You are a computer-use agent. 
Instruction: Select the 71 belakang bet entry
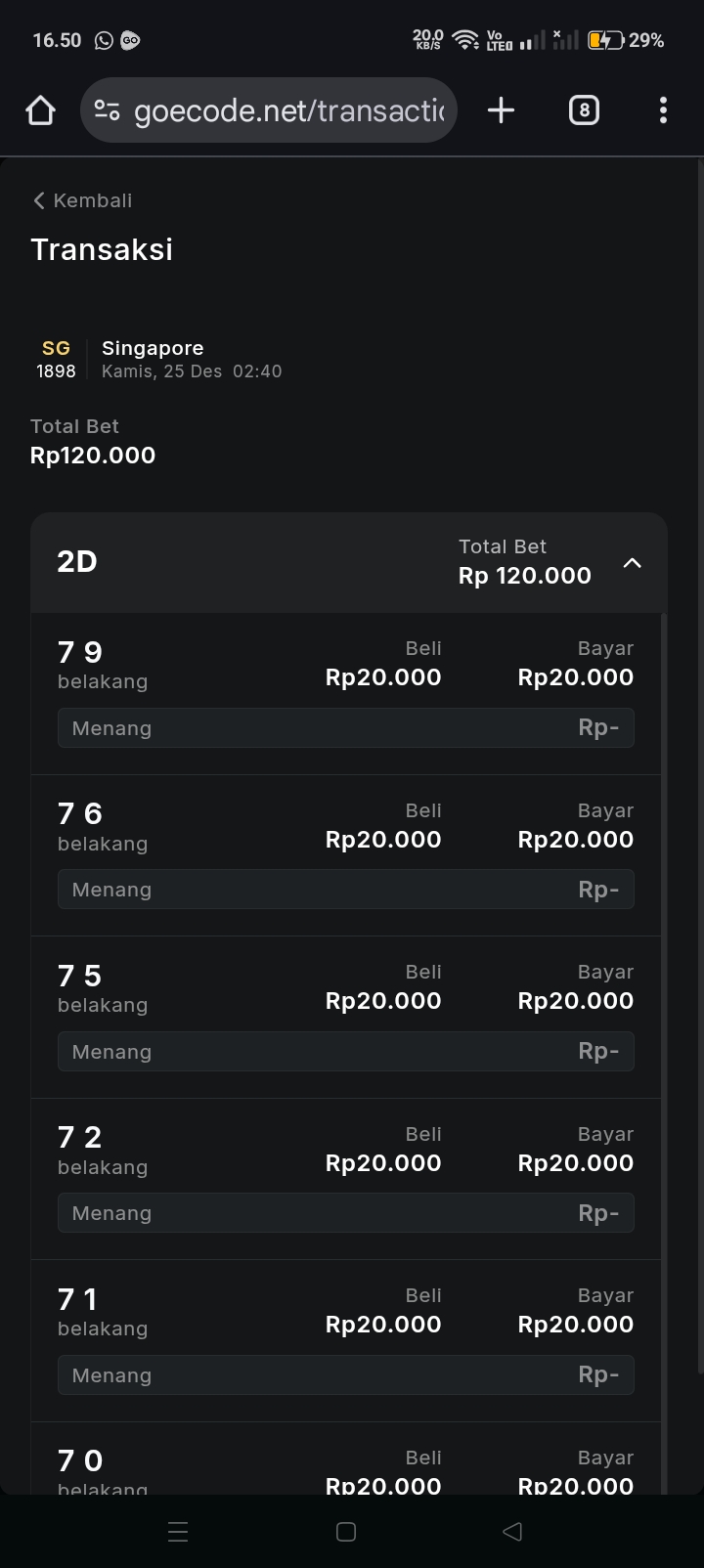(103, 1311)
